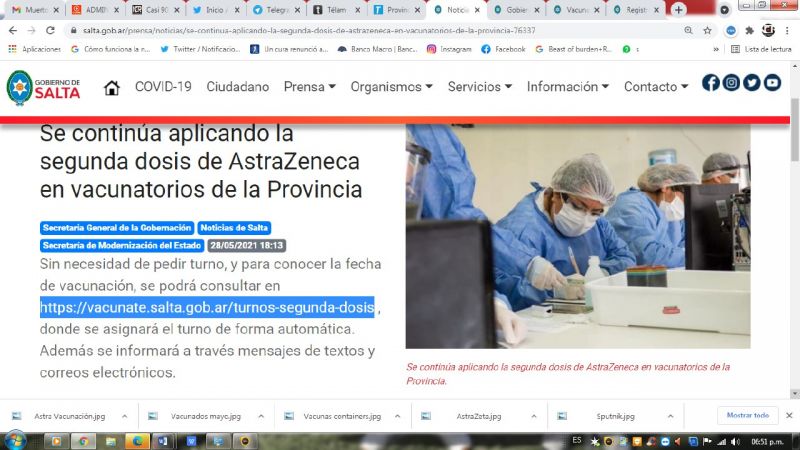Screen dimensions: 800x450
Task: Open options arrow for AstraZeta.jpg download
Action: point(533,416)
